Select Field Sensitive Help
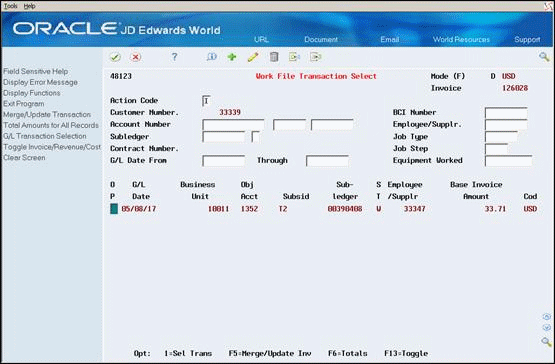 [x=35, y=72]
